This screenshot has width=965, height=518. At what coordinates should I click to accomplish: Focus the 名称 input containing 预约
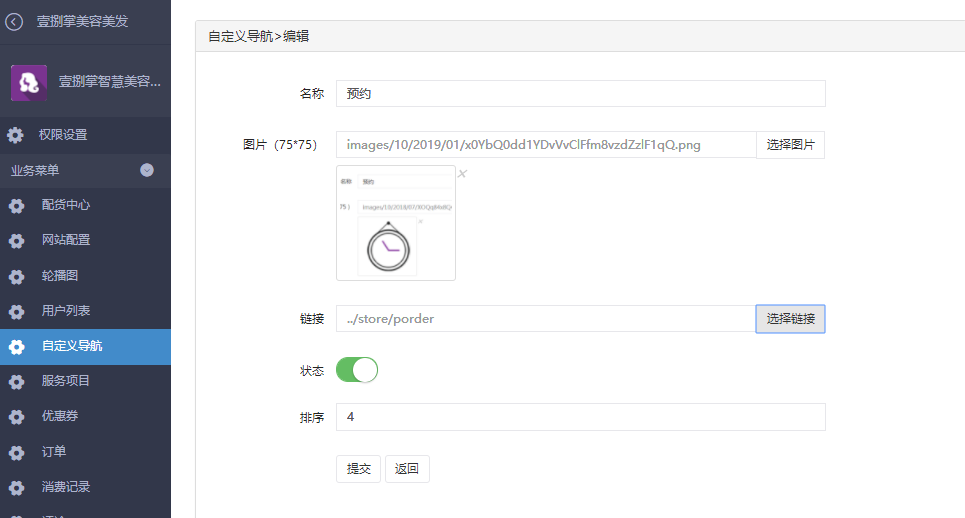[x=580, y=94]
